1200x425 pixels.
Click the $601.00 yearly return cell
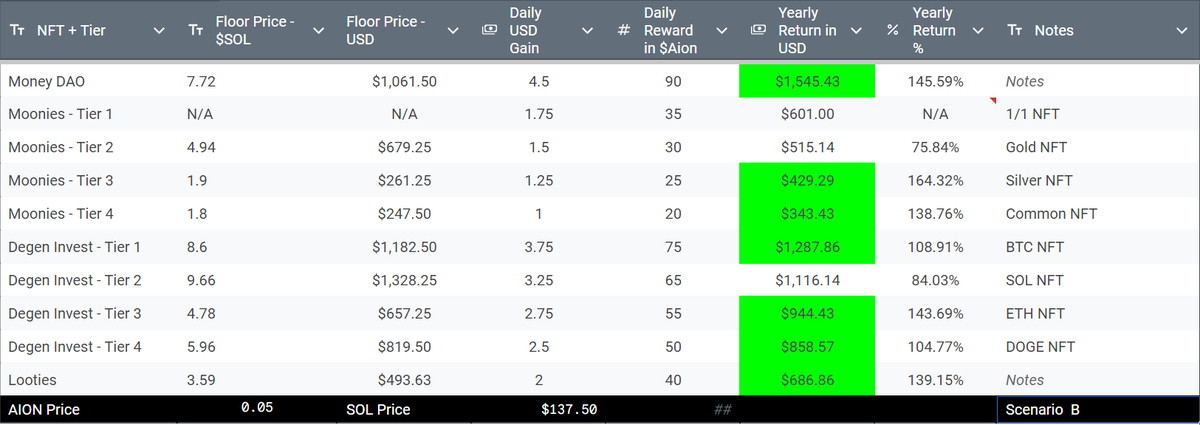(x=807, y=114)
